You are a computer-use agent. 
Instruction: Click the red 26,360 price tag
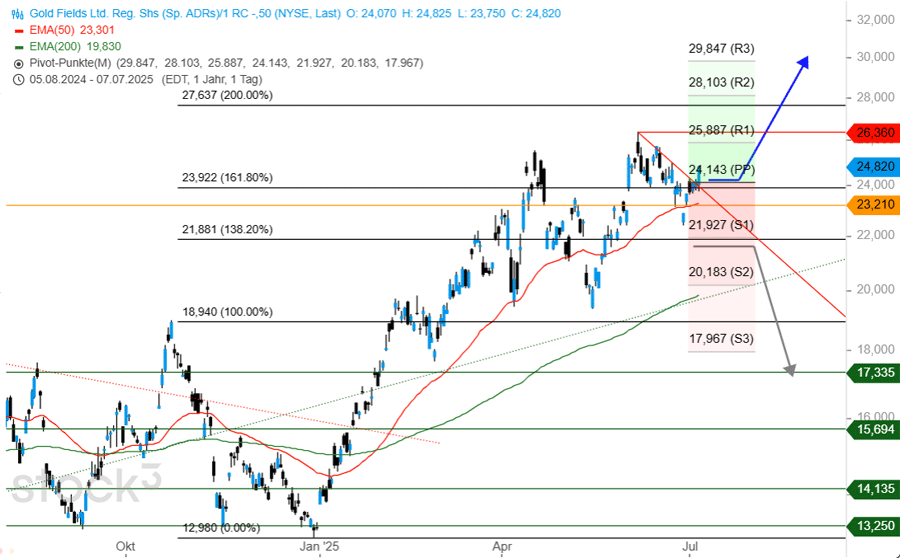873,133
